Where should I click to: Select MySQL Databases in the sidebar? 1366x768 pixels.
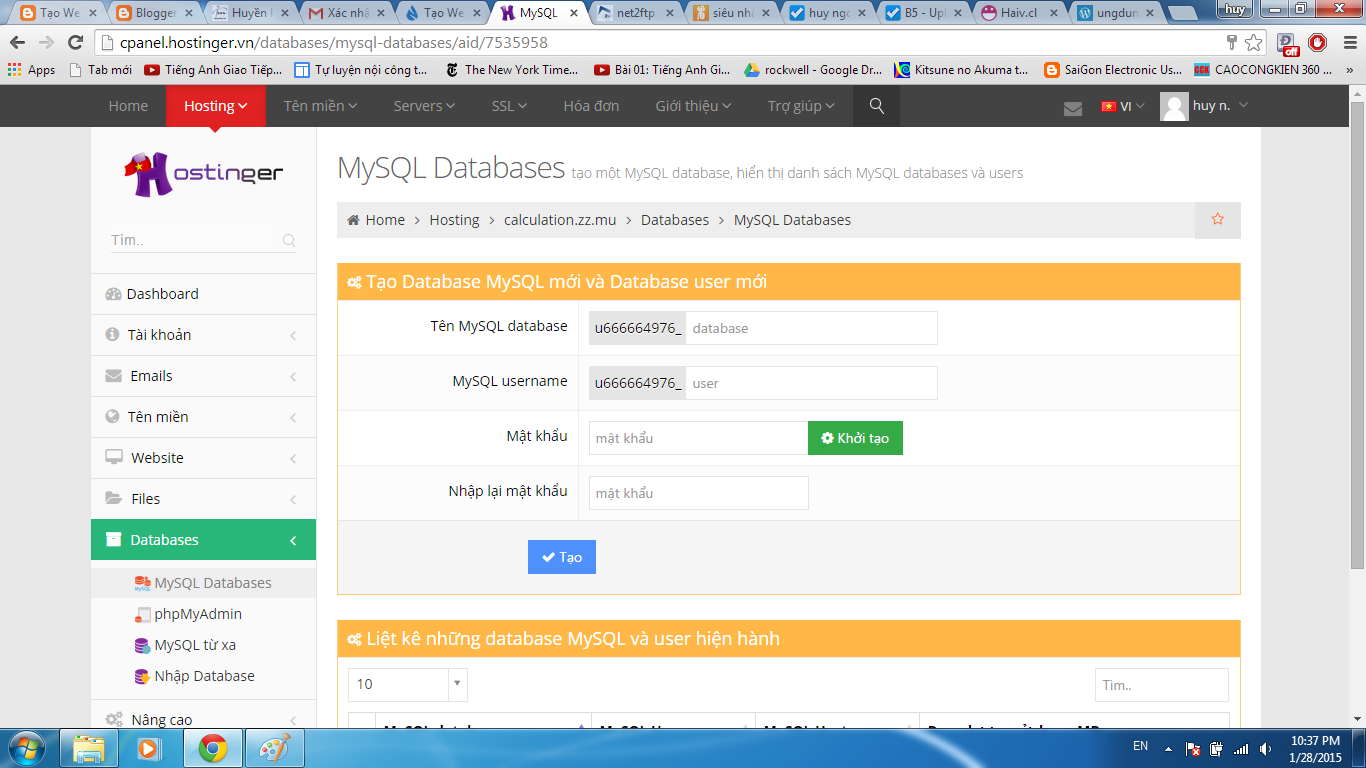tap(203, 583)
